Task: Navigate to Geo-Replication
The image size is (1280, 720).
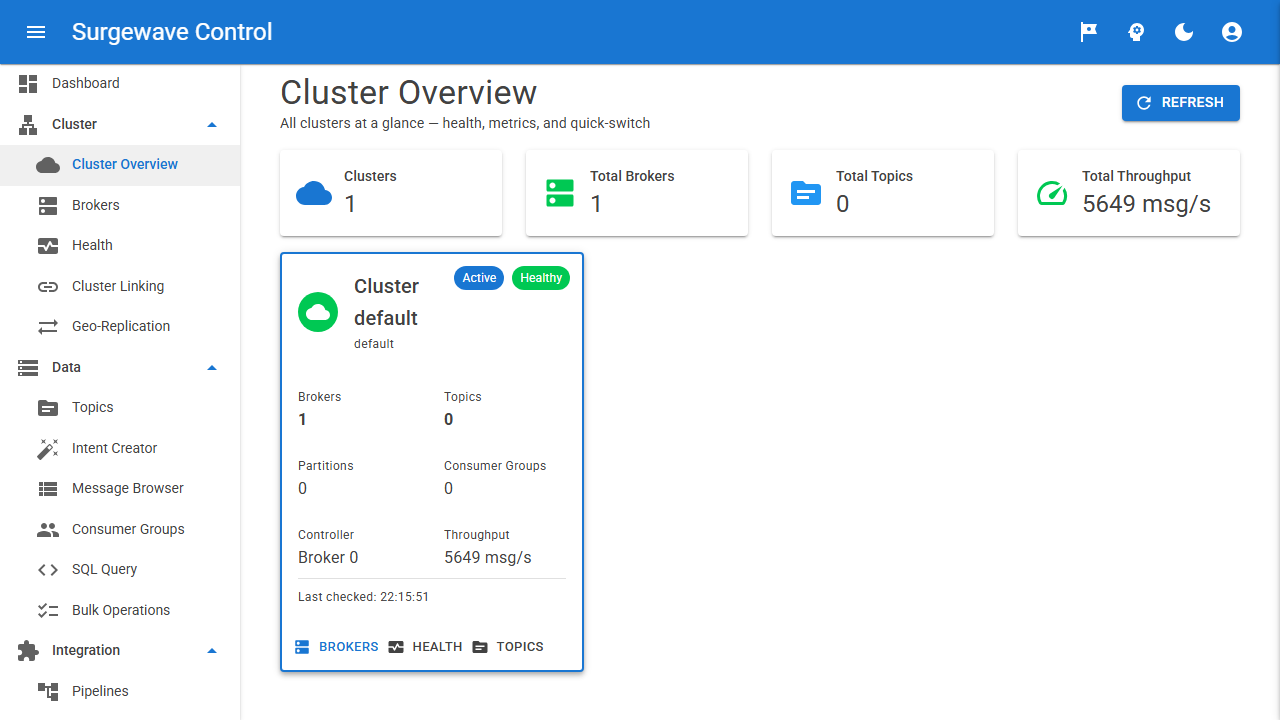Action: [120, 327]
